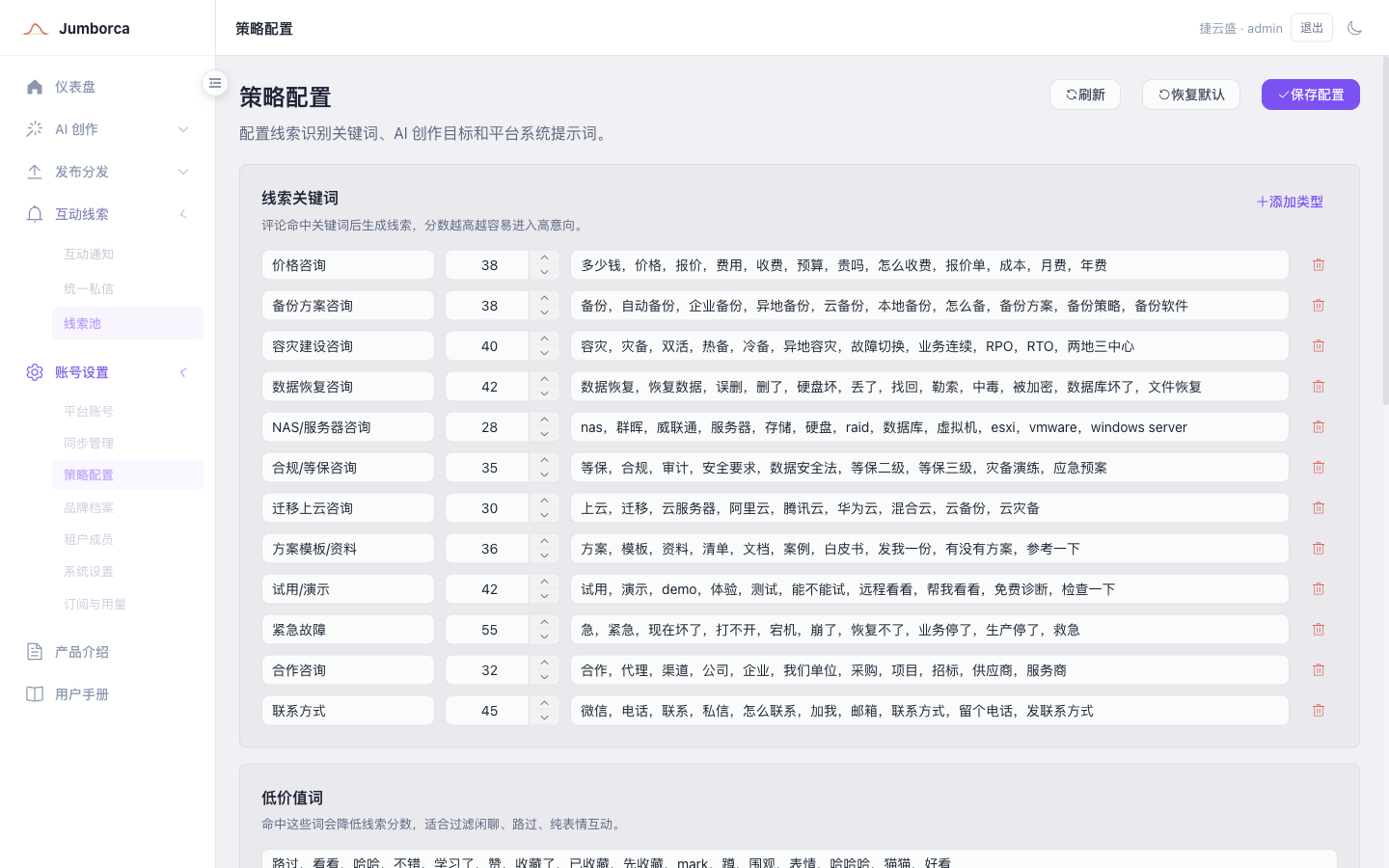Open 用户手册 in the sidebar

tap(108, 694)
